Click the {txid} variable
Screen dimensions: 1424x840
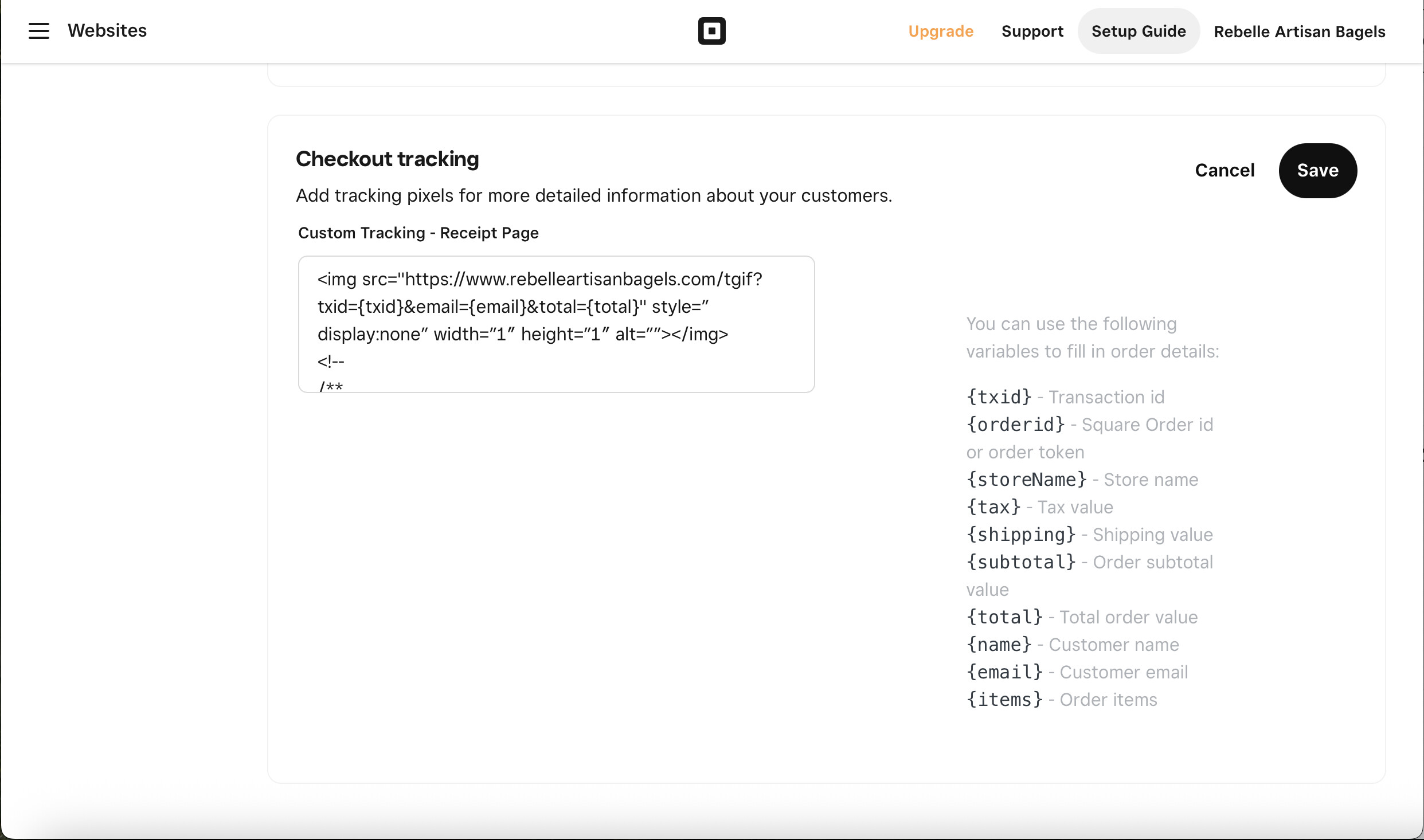coord(999,397)
